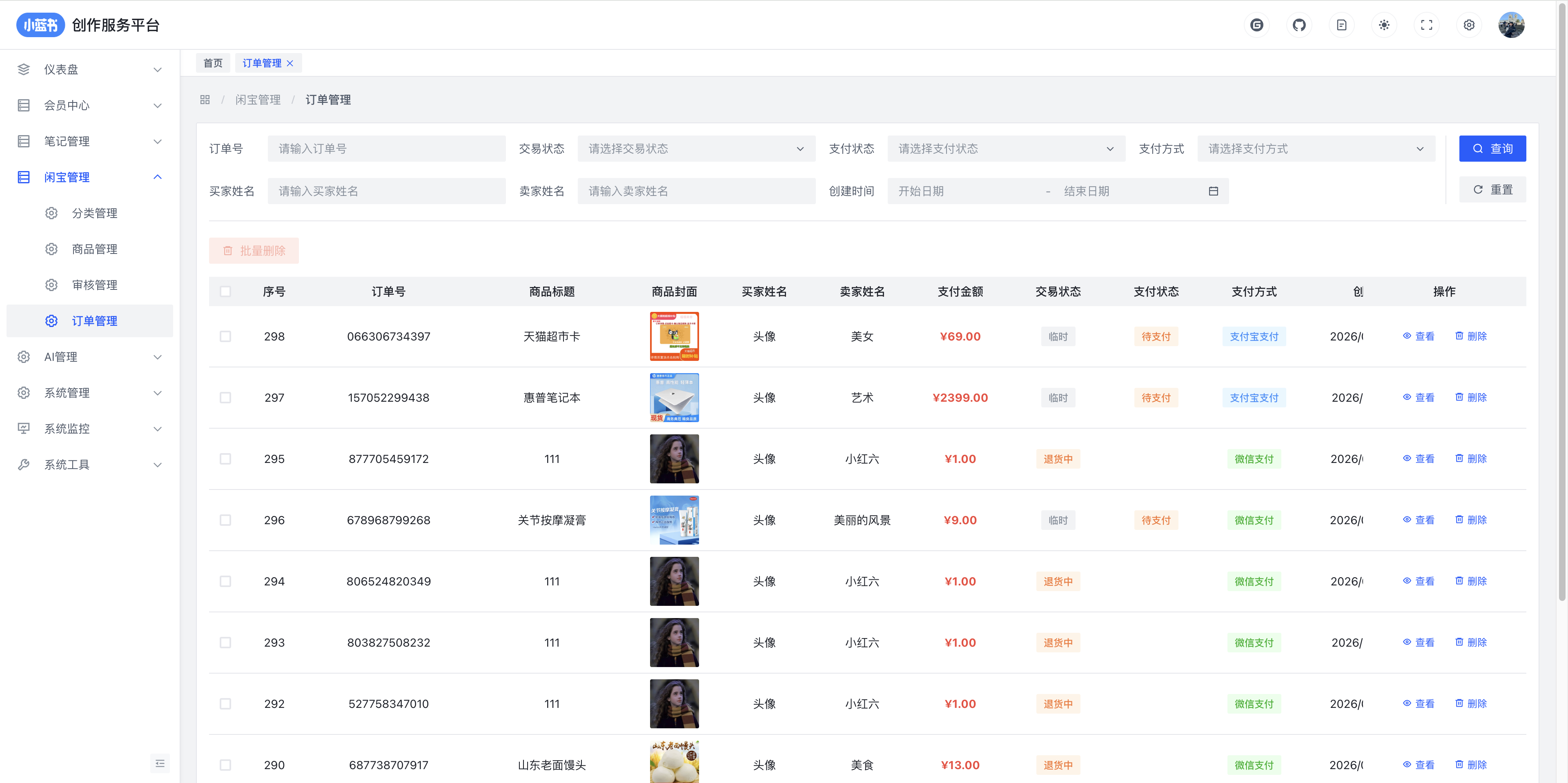The height and width of the screenshot is (783, 1568).
Task: Check the select-all checkbox in table header
Action: point(225,291)
